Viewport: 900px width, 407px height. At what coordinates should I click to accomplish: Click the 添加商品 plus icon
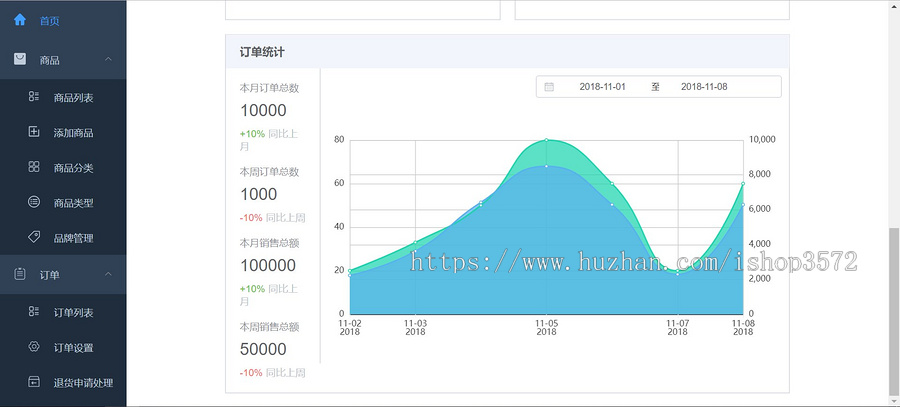(x=34, y=132)
